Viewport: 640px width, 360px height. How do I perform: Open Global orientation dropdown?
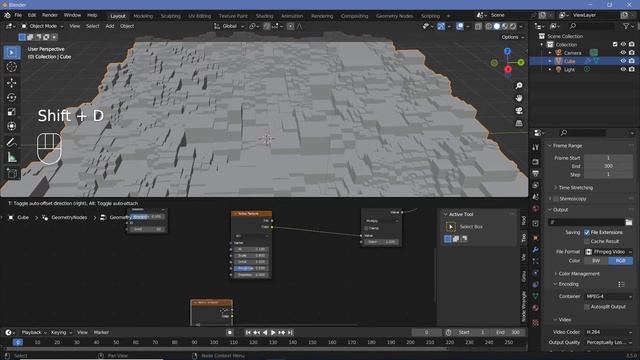pos(229,26)
